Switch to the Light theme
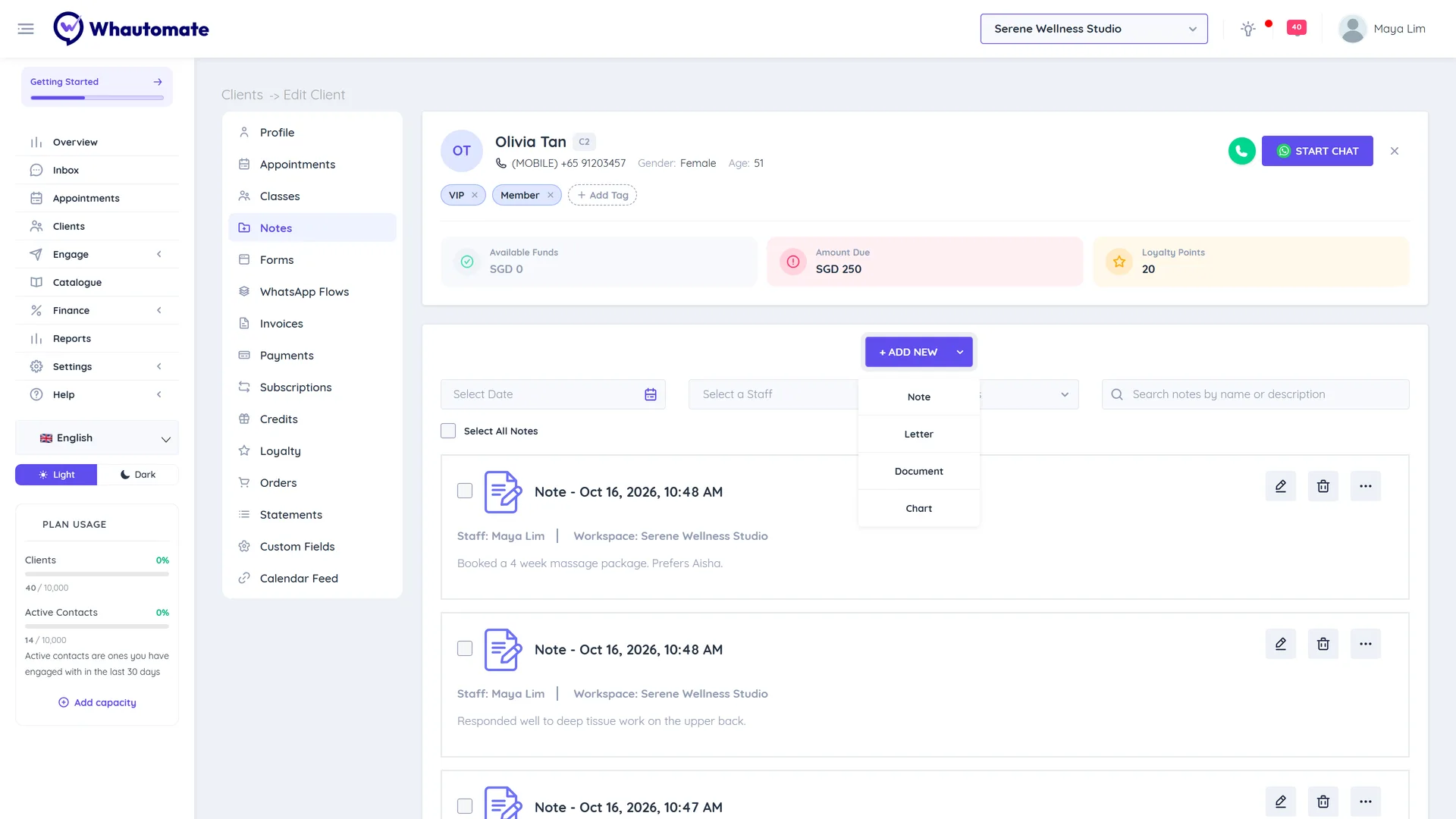 point(56,475)
